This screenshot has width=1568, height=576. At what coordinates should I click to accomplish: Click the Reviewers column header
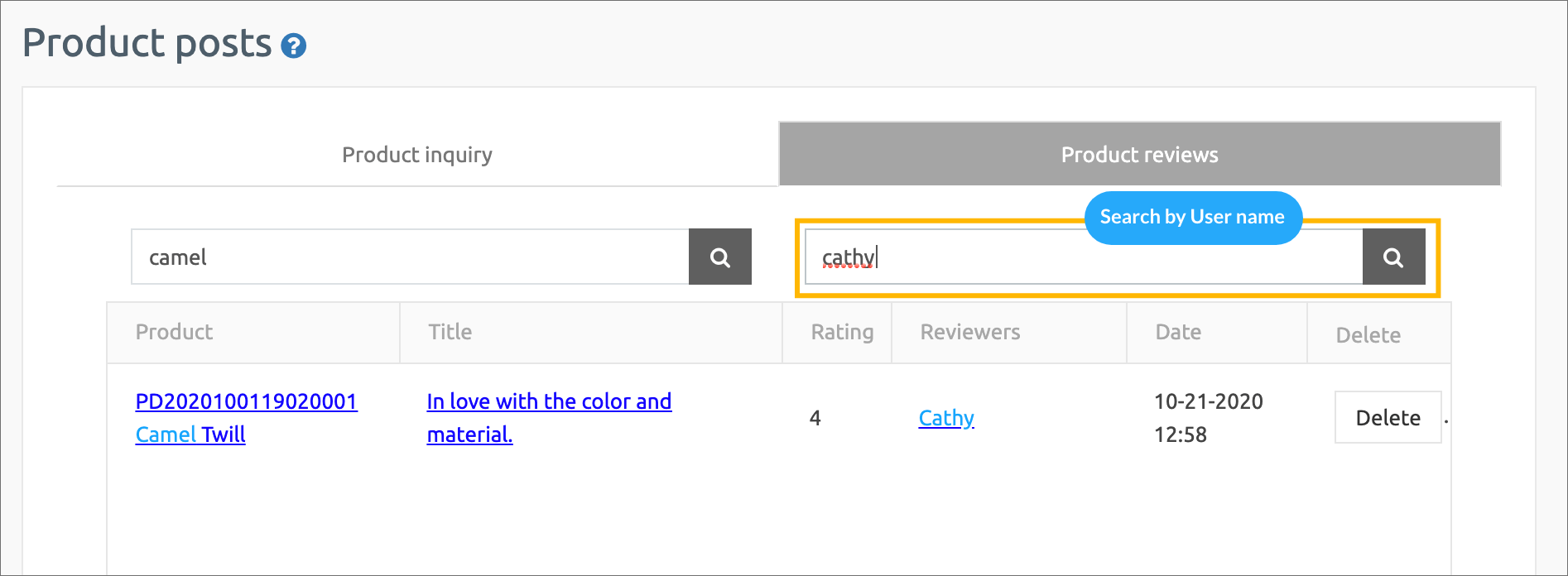[969, 332]
